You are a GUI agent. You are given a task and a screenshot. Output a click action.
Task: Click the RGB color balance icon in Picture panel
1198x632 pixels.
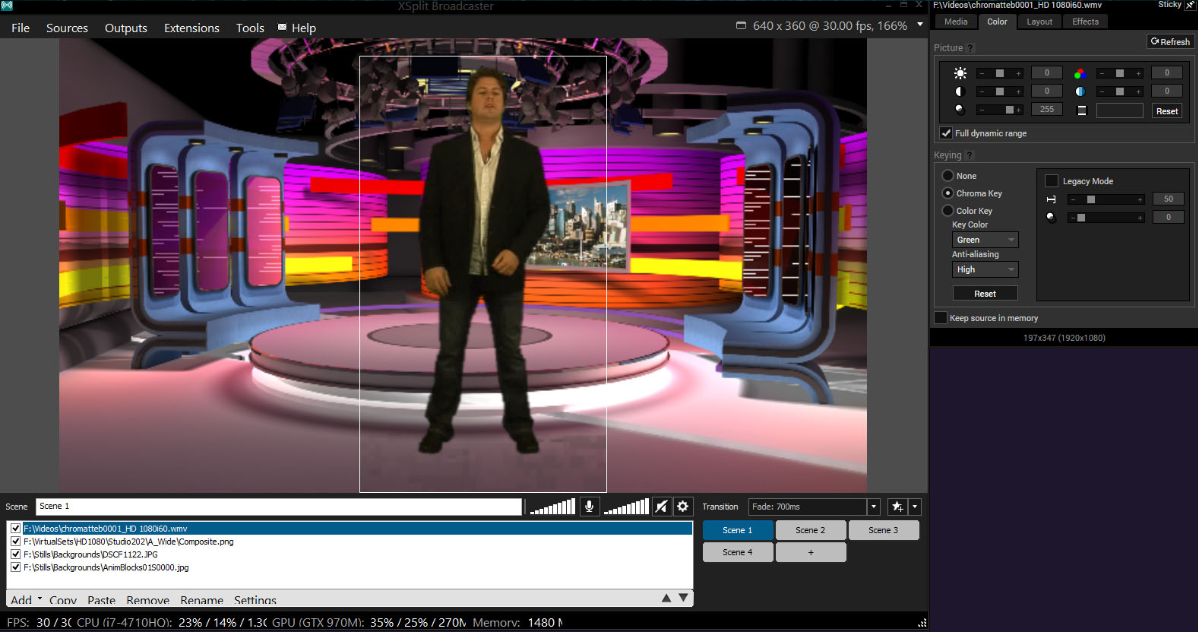(x=1080, y=73)
